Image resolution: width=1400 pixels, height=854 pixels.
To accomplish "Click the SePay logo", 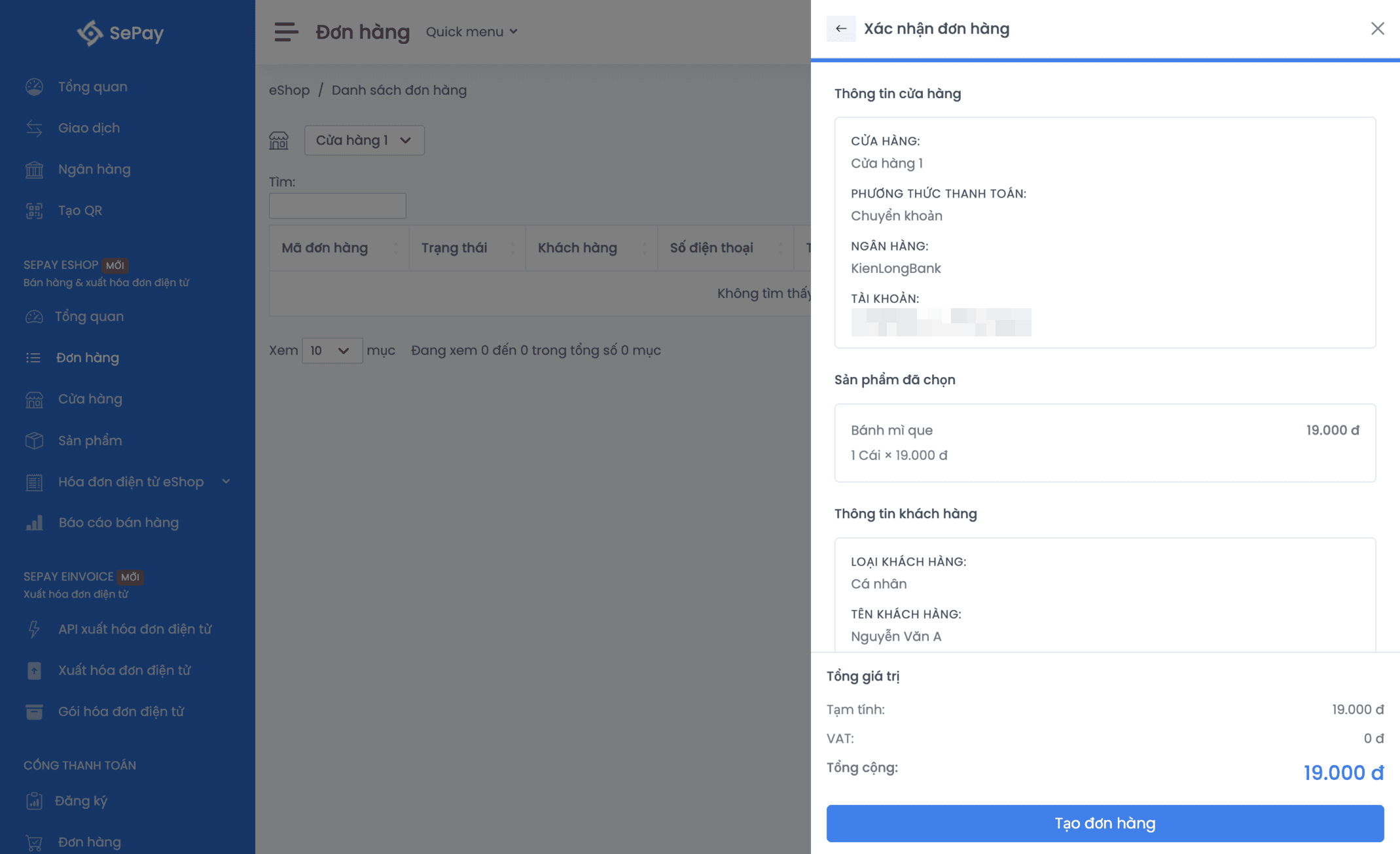I will tap(120, 33).
